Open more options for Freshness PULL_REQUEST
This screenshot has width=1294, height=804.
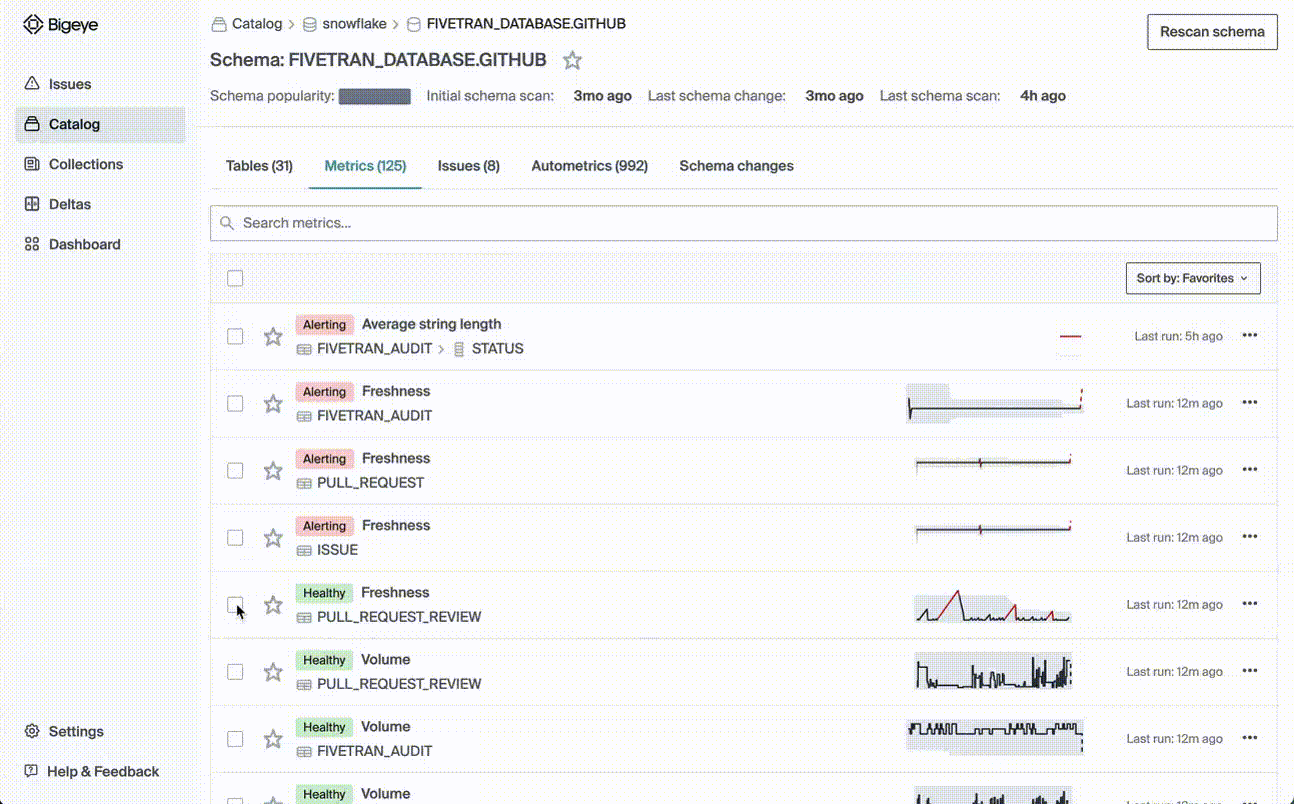1250,470
